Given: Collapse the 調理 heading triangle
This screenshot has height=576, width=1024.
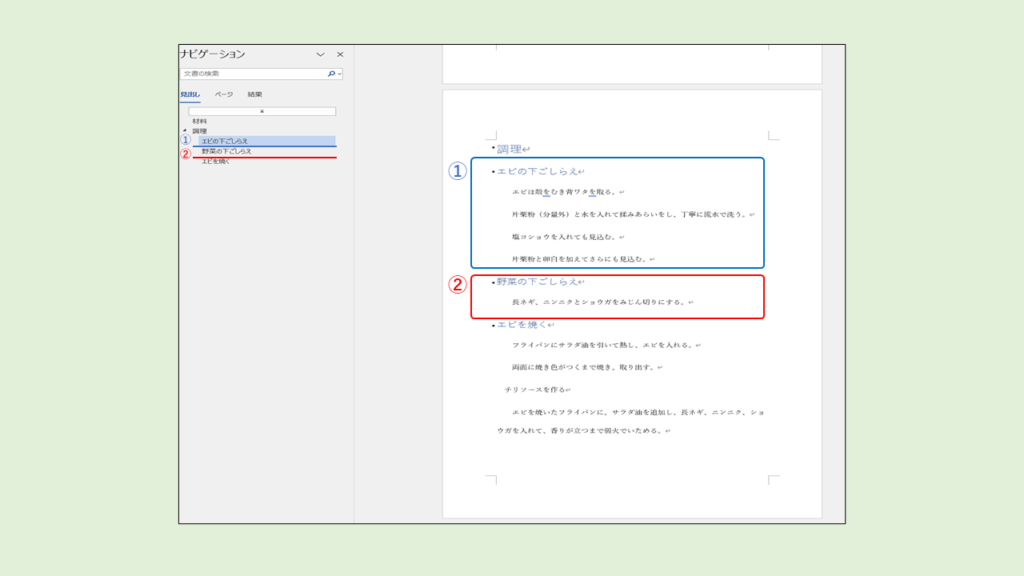Looking at the screenshot, I should pyautogui.click(x=185, y=131).
